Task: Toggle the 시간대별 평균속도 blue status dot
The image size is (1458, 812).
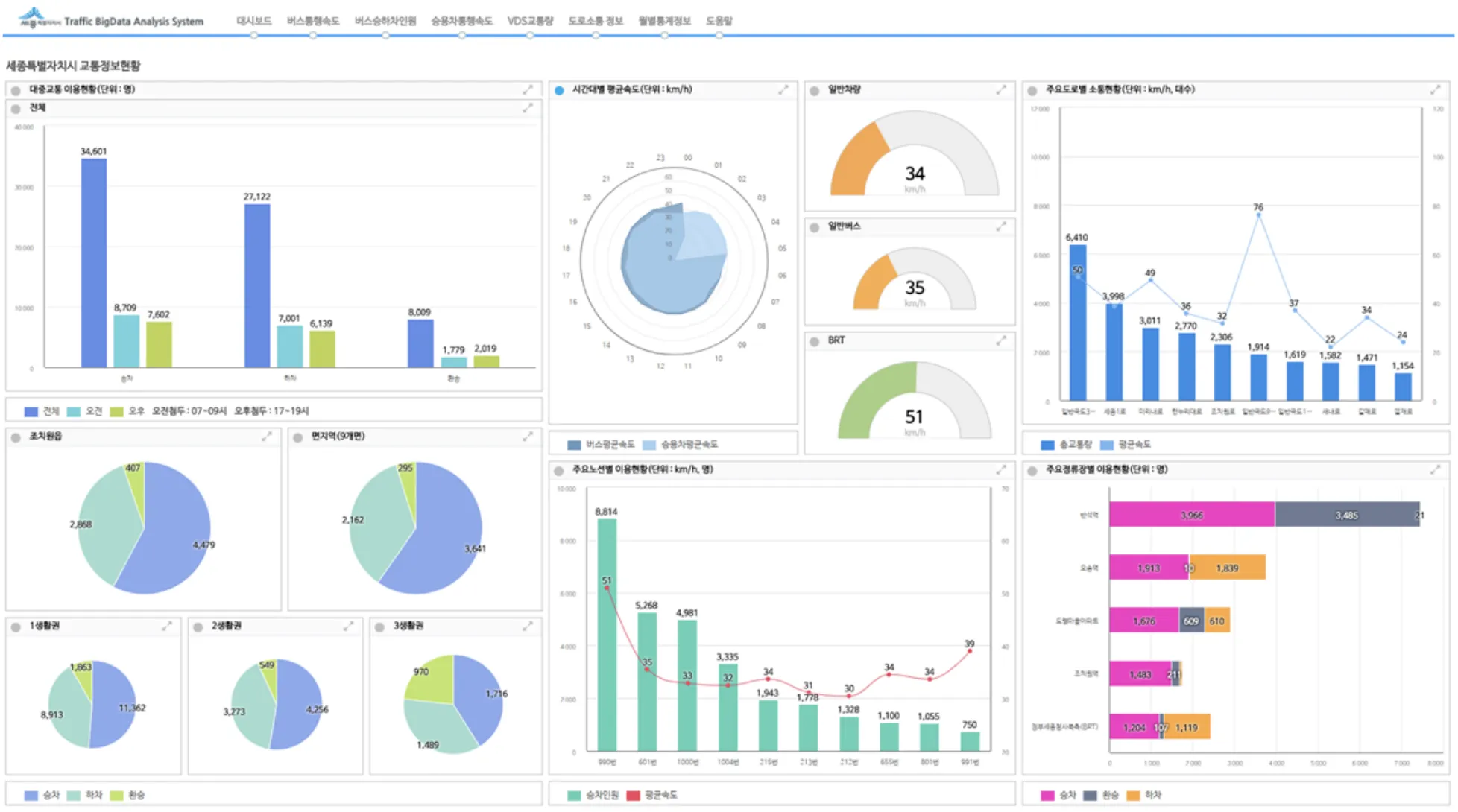Action: click(x=559, y=90)
